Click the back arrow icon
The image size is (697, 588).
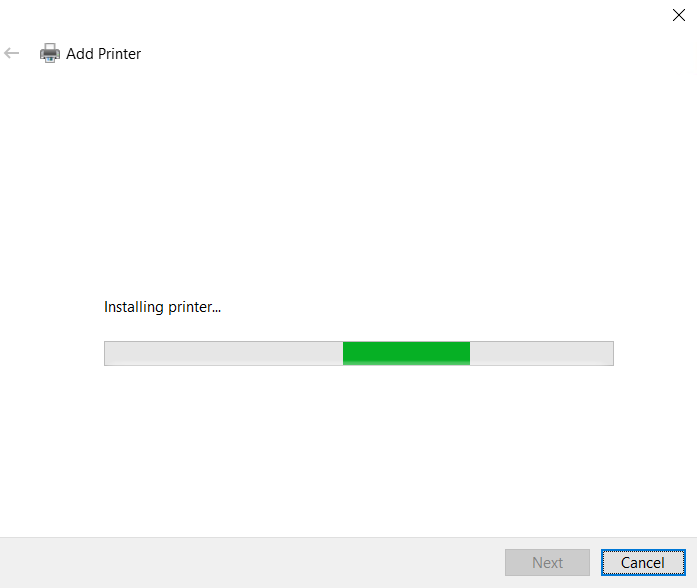pos(12,53)
